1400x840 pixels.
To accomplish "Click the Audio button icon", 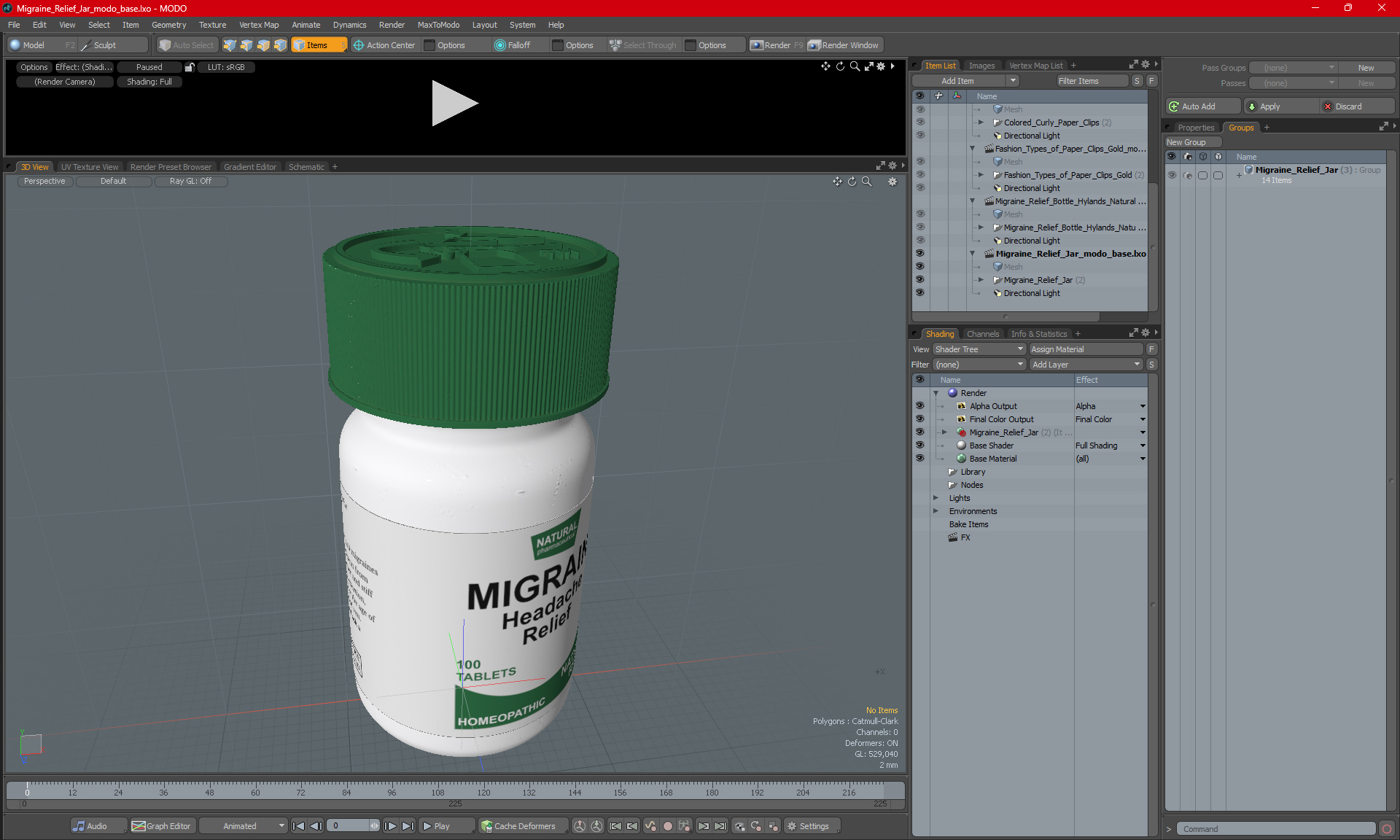I will 79,826.
